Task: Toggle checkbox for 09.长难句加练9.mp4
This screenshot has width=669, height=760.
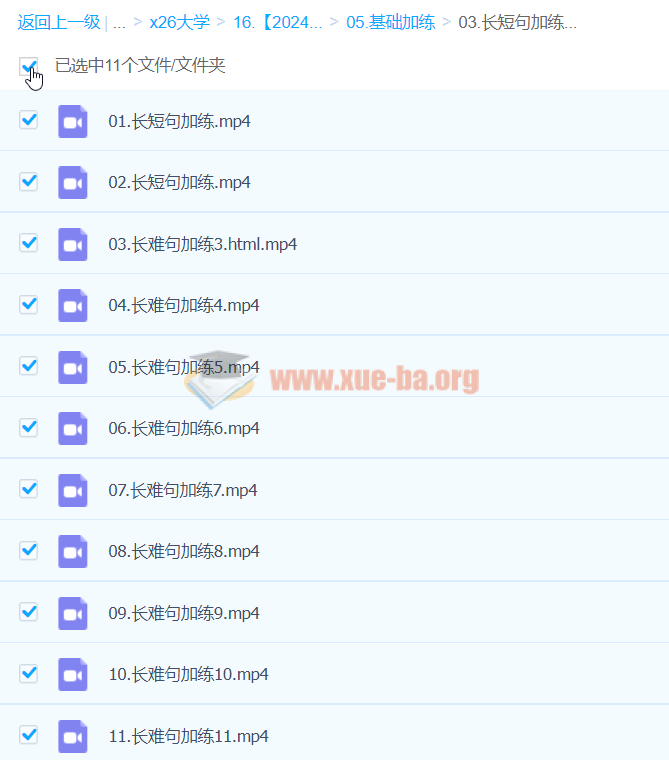Action: tap(29, 612)
